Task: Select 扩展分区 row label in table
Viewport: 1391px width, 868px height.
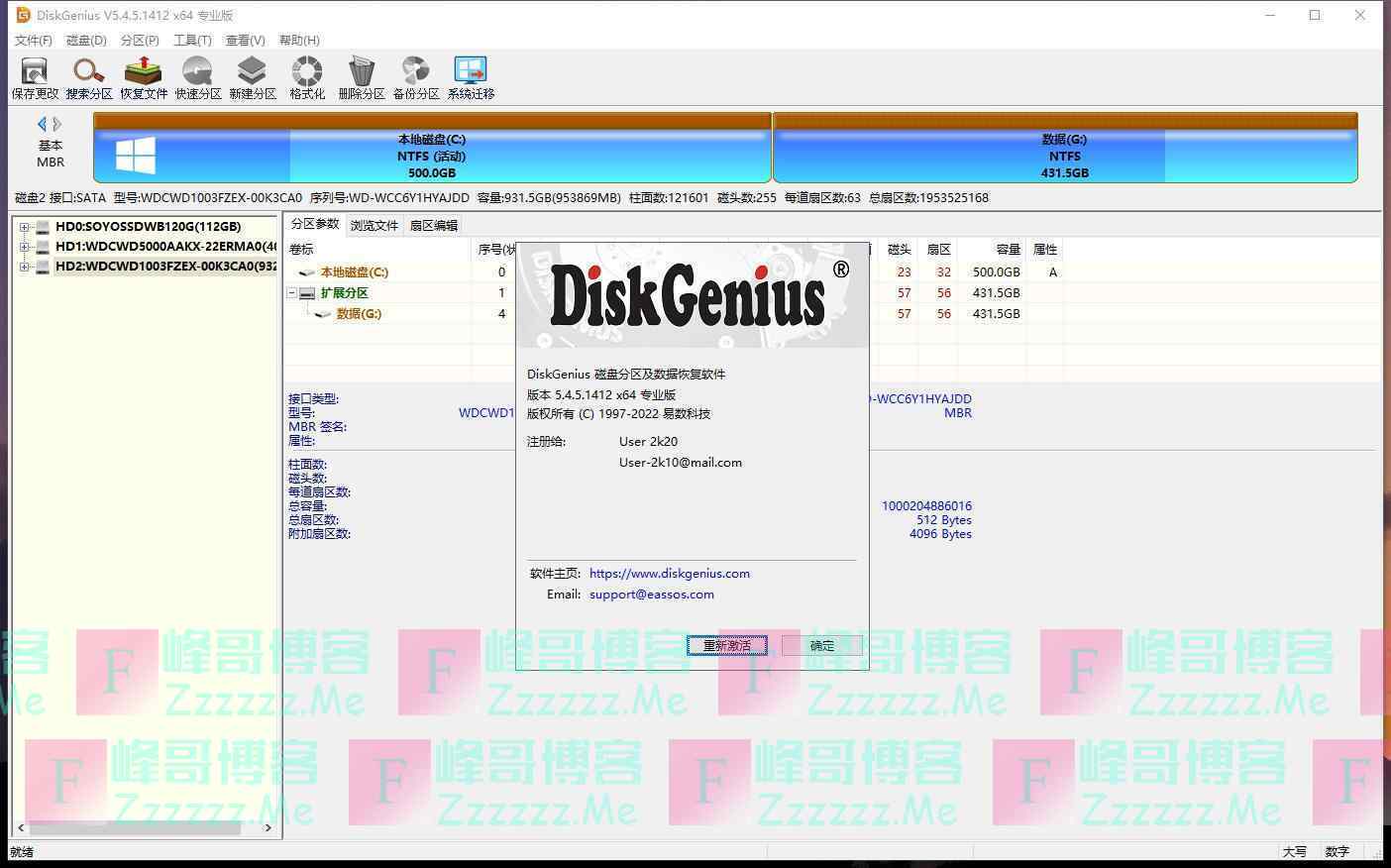Action: (x=344, y=293)
